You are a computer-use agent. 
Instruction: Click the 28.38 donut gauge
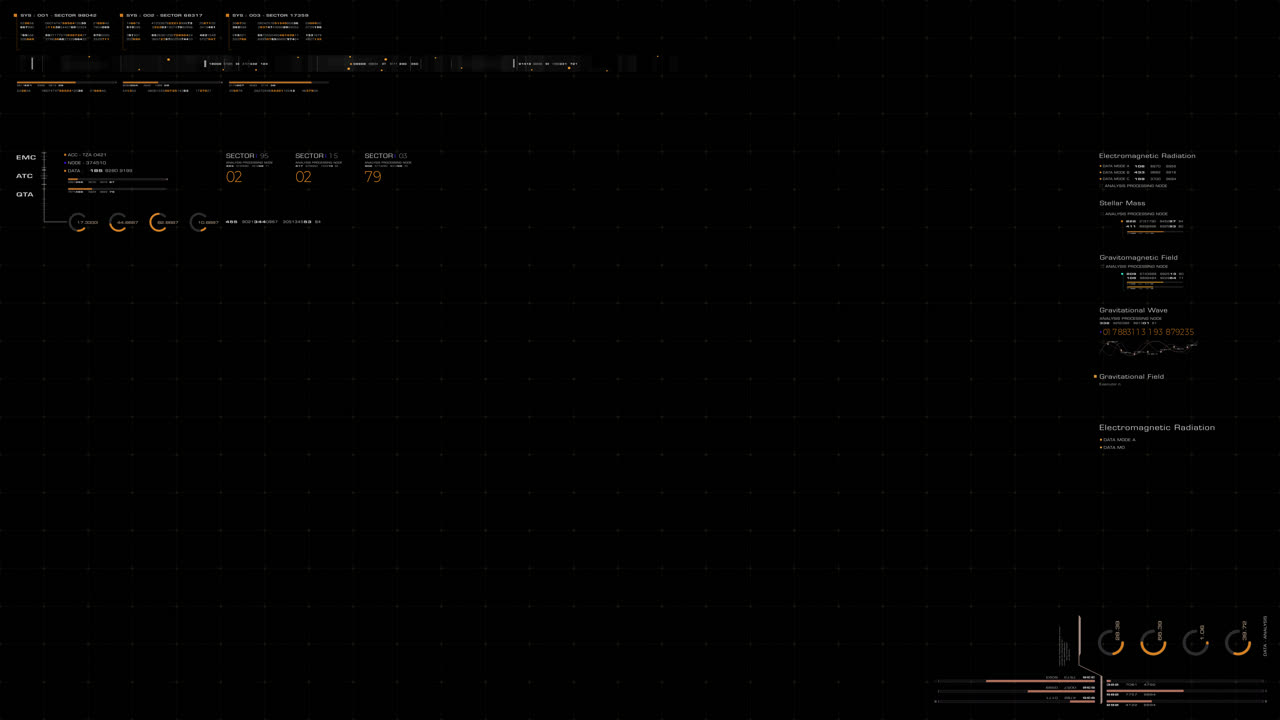pyautogui.click(x=1111, y=642)
